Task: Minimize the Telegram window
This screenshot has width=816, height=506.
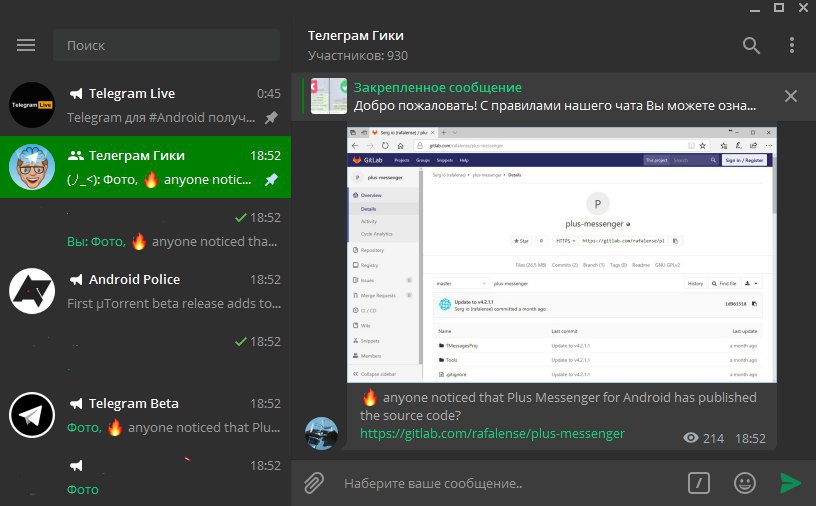Action: (x=755, y=8)
